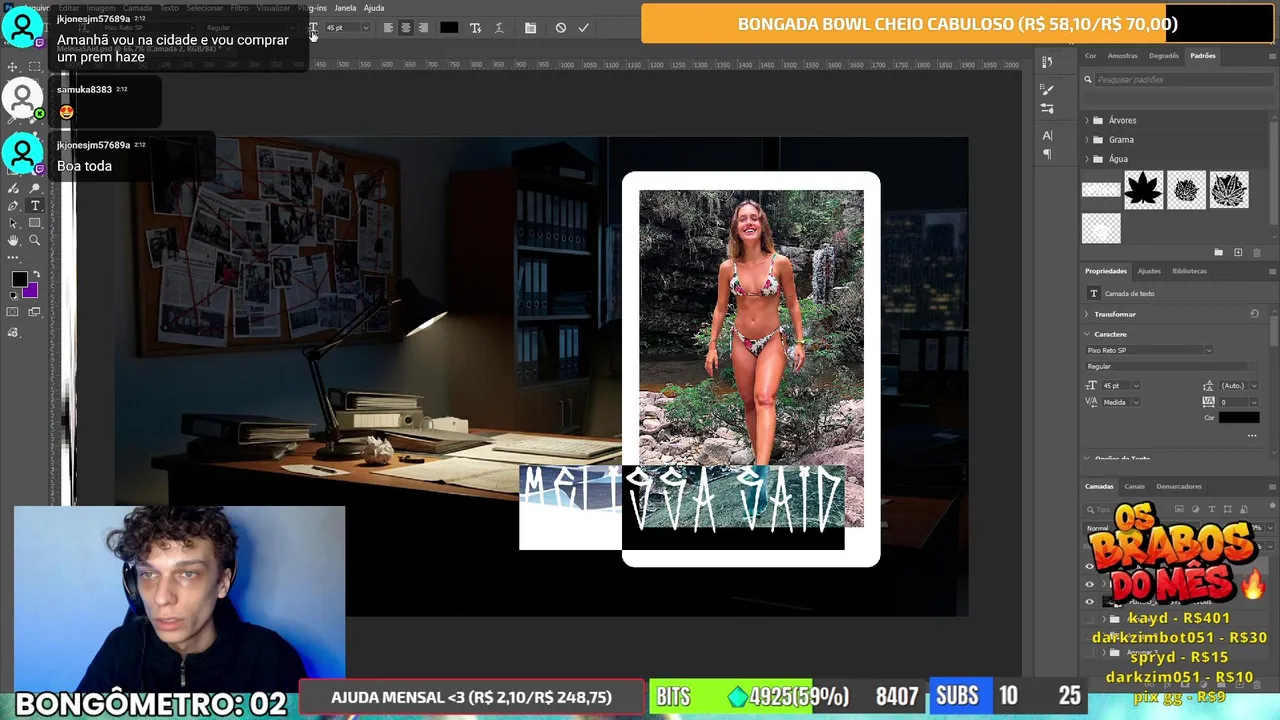Switch to the Degradês tab

coord(1164,56)
